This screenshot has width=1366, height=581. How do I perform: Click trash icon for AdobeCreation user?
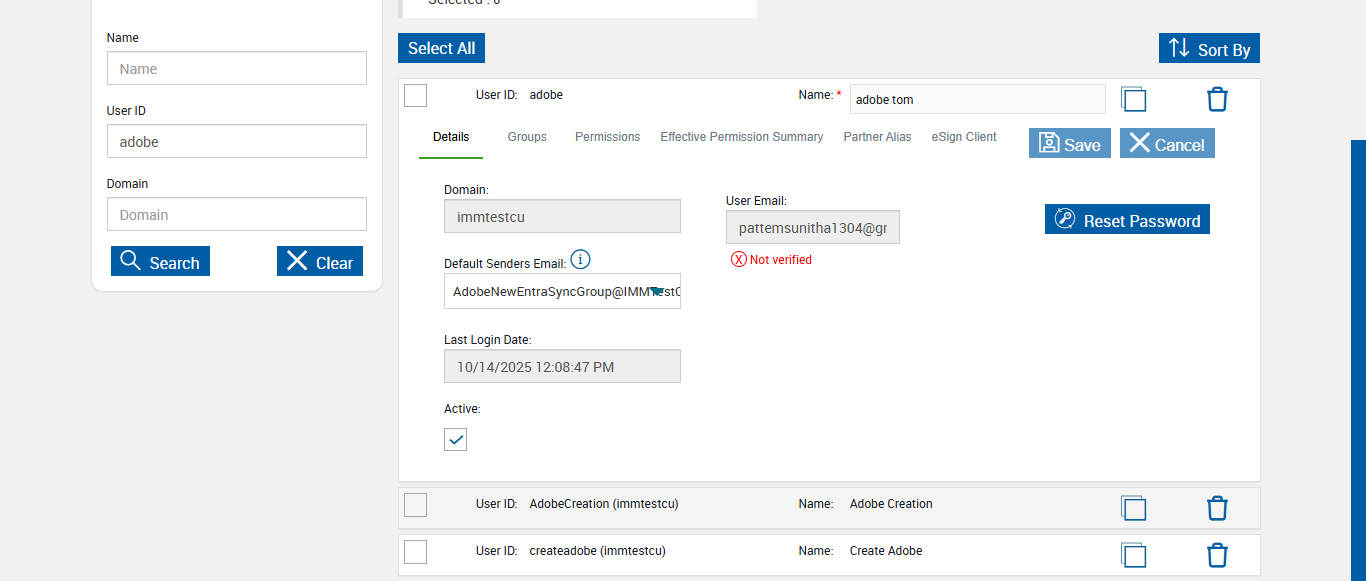coord(1217,508)
